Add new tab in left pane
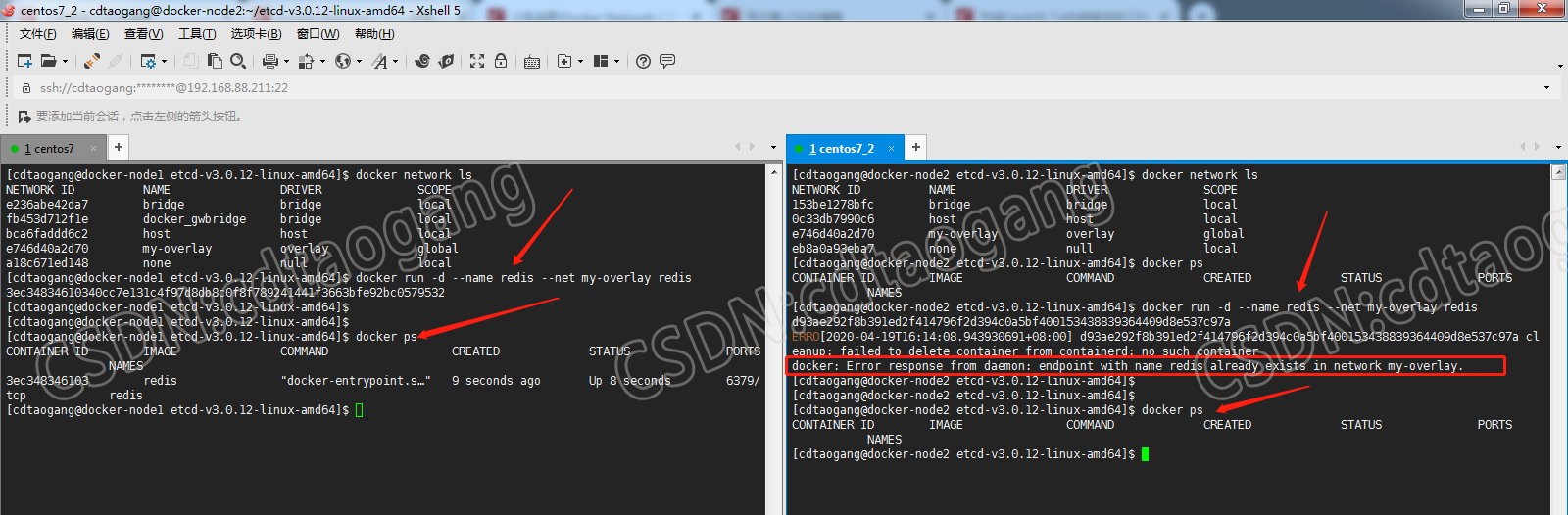The image size is (1568, 515). (x=118, y=148)
